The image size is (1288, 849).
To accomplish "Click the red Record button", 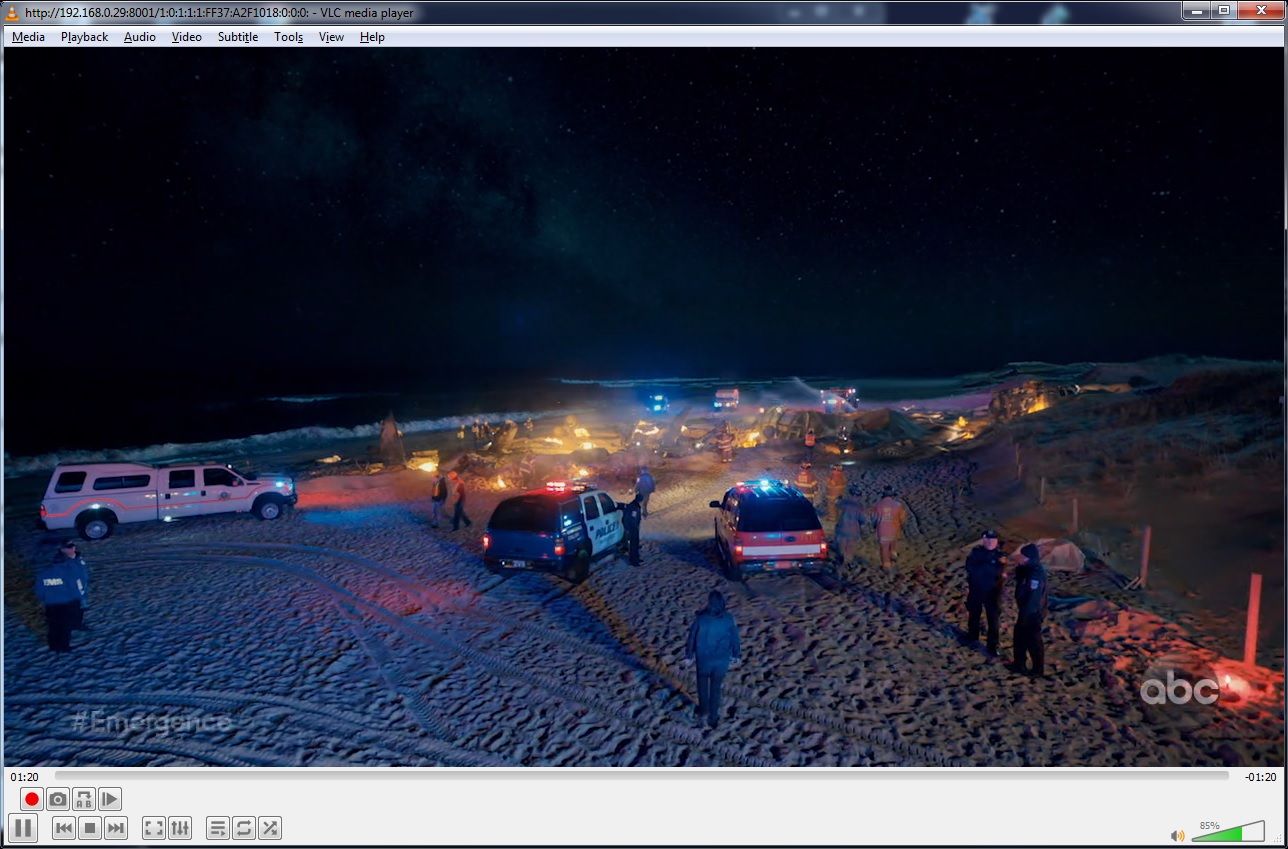I will (32, 799).
